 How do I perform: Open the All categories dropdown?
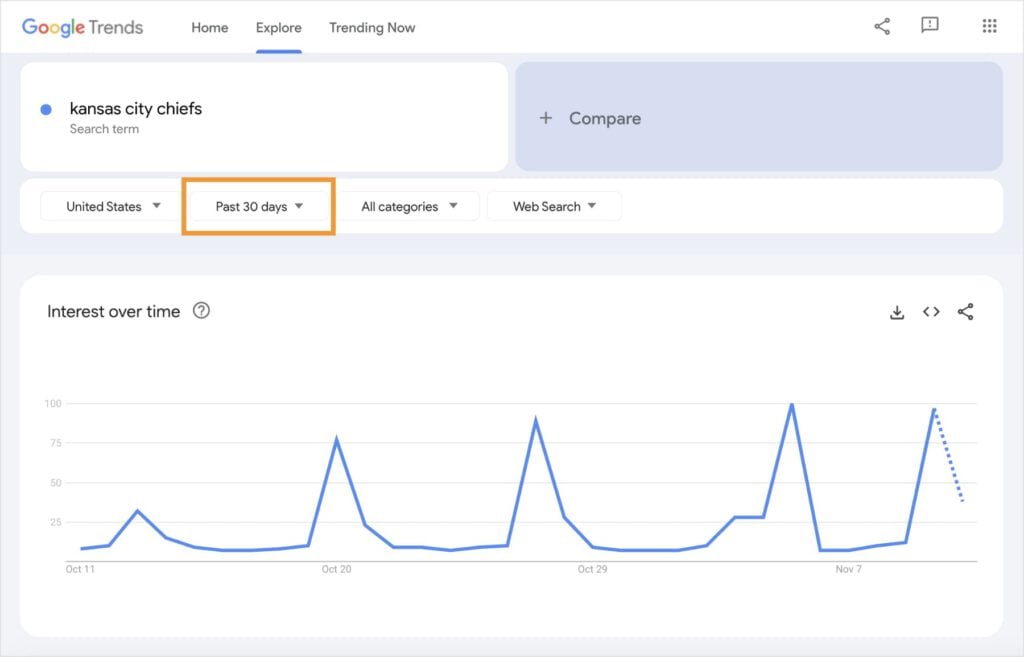pyautogui.click(x=408, y=206)
